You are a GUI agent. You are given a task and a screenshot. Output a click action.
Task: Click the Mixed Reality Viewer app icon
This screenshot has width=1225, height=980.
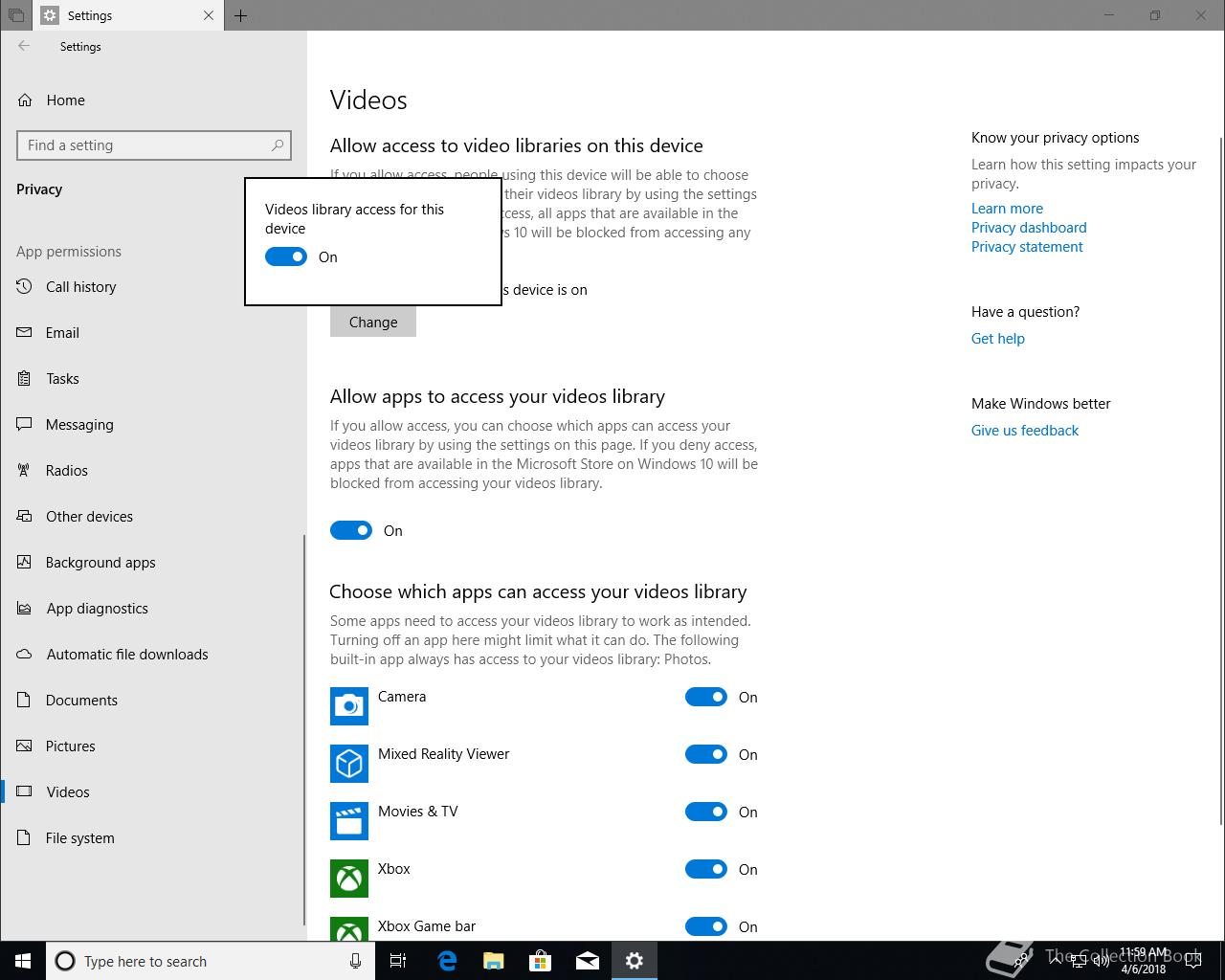(349, 764)
